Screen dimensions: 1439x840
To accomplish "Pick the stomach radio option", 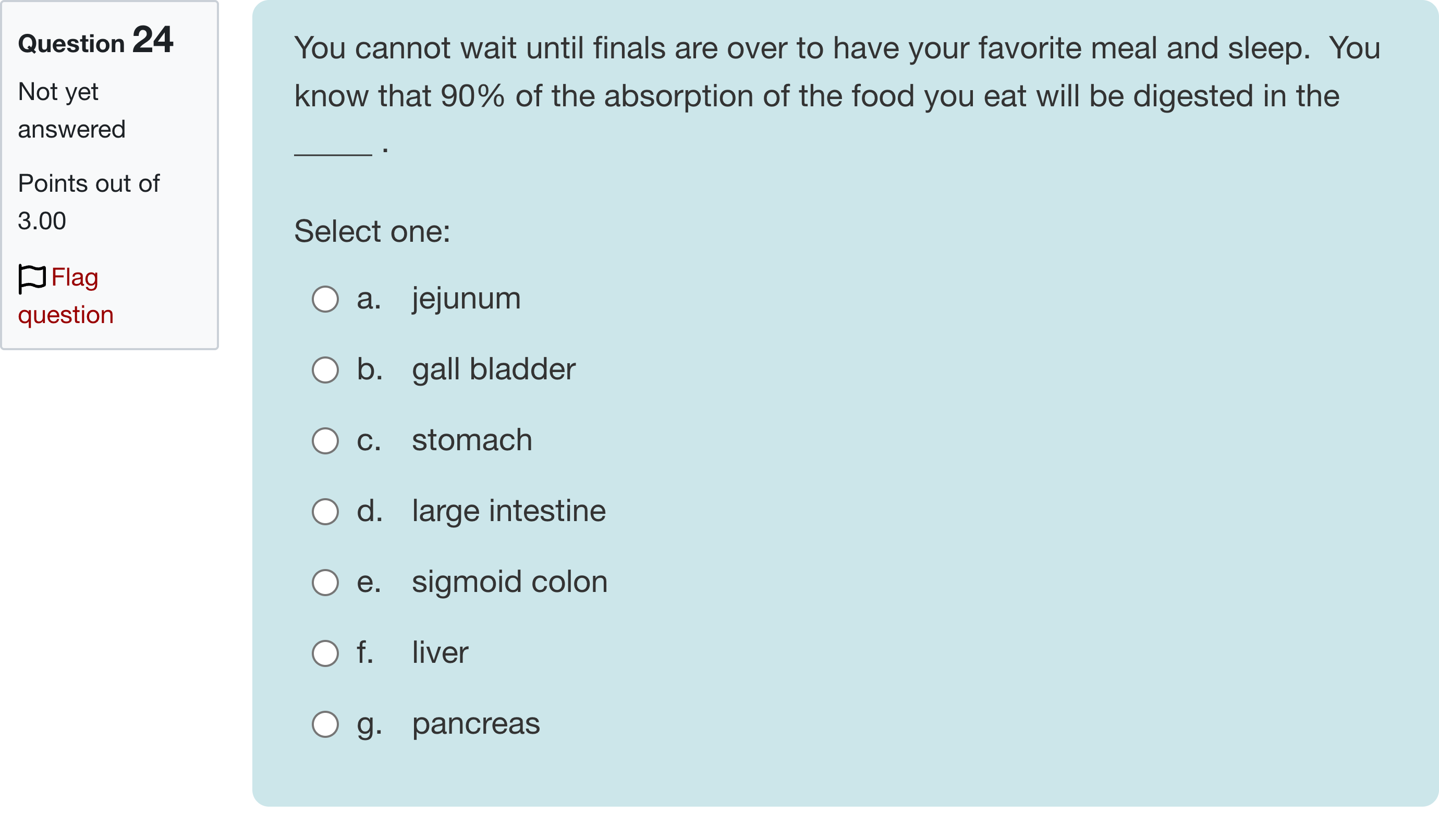I will pos(325,440).
